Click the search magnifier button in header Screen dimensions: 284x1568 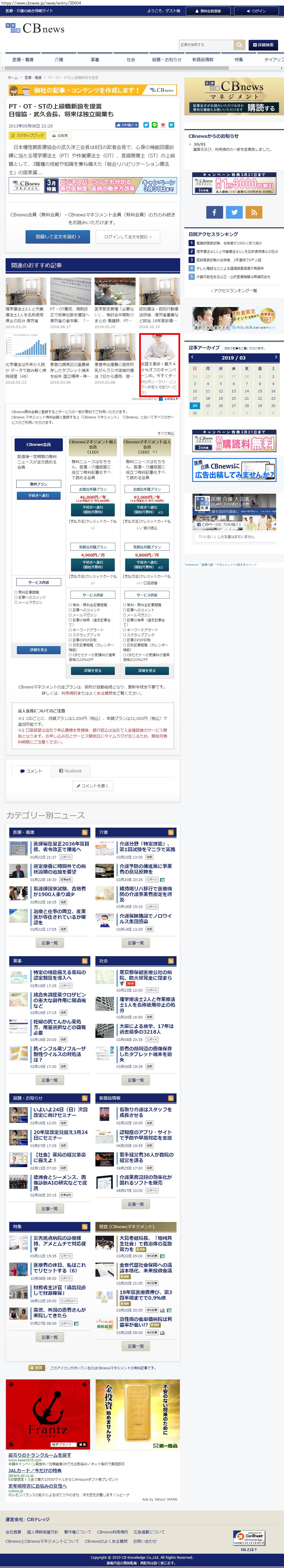pyautogui.click(x=240, y=44)
